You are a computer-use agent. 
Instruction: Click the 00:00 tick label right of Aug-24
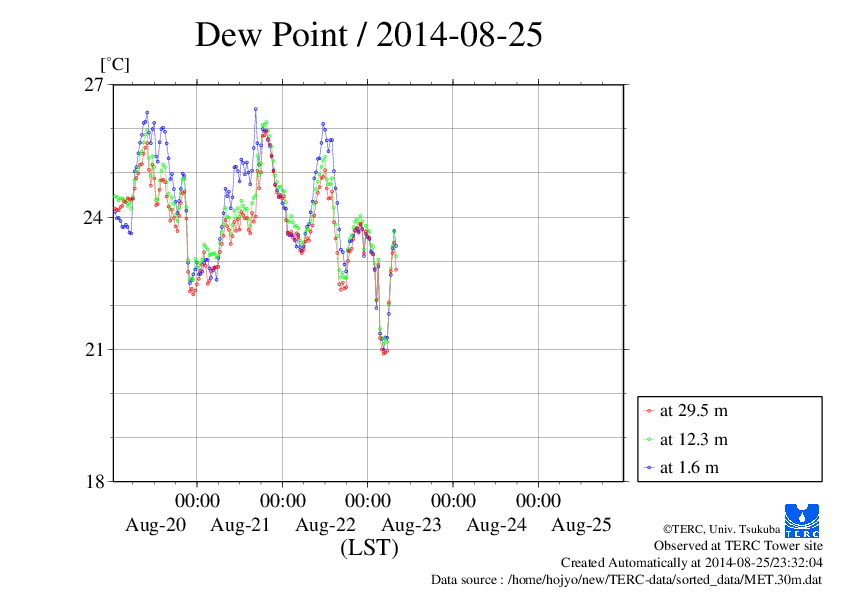pos(539,500)
